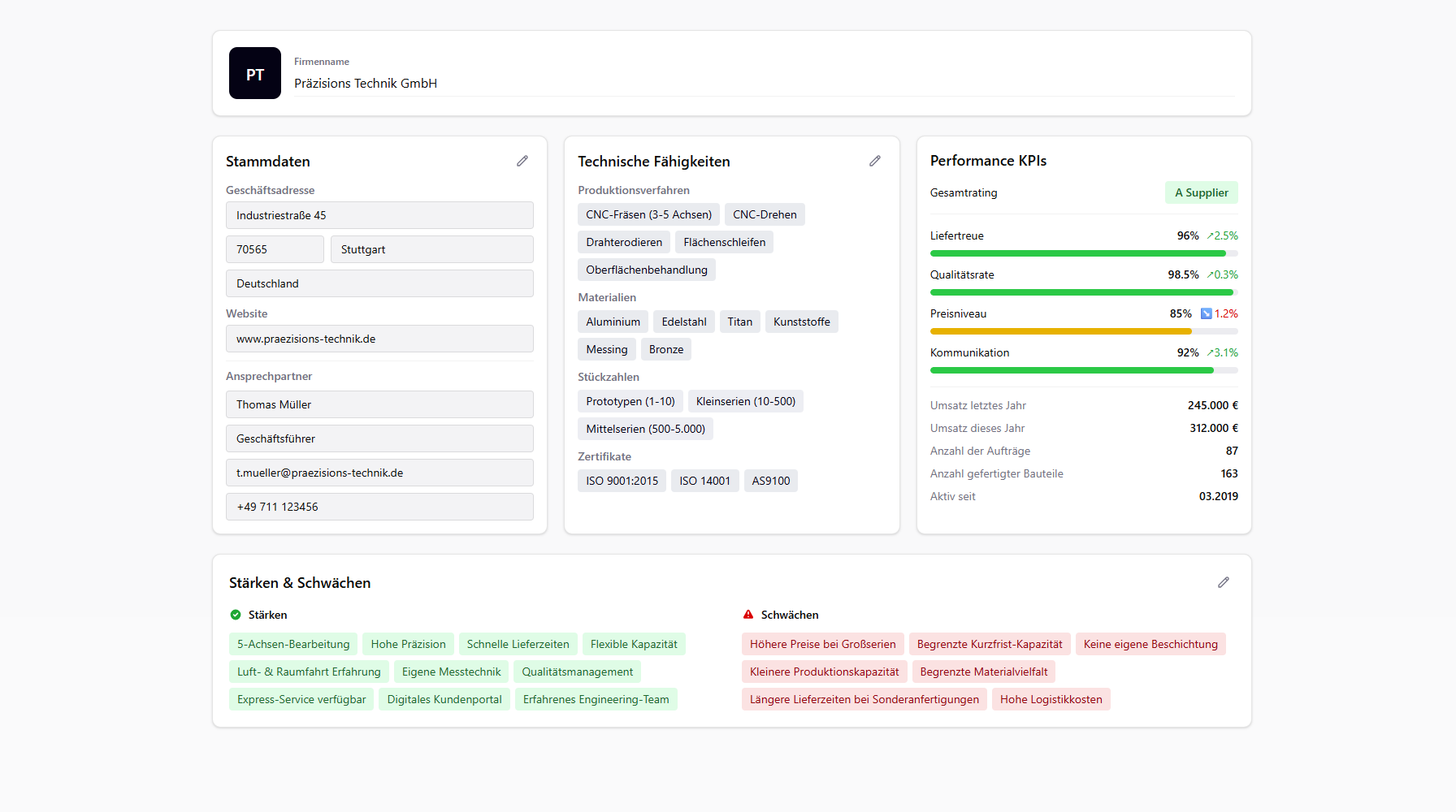Click the Industriestraße 45 address field
This screenshot has width=1456, height=812.
[x=379, y=215]
